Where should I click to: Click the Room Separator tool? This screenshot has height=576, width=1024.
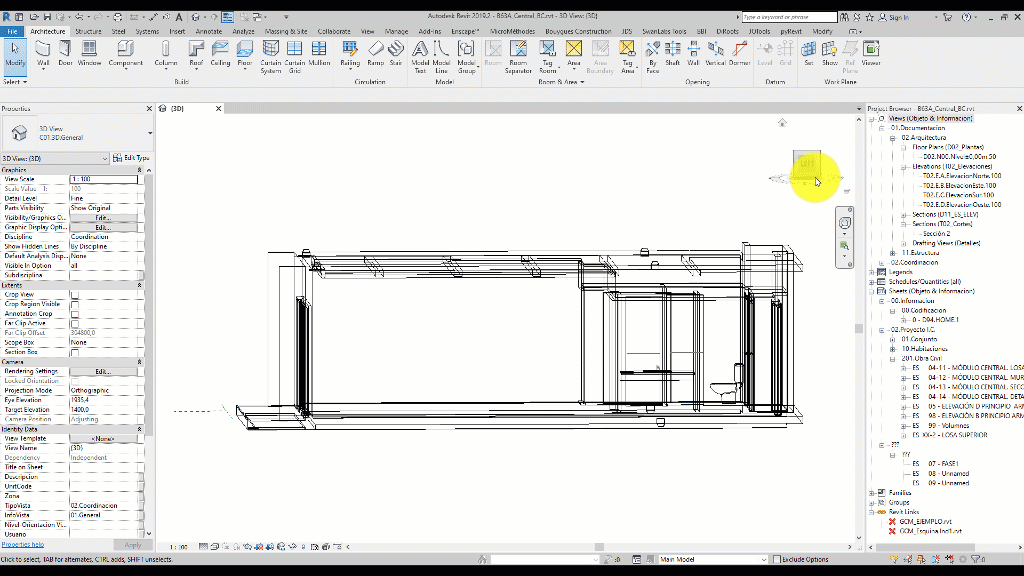click(x=518, y=57)
